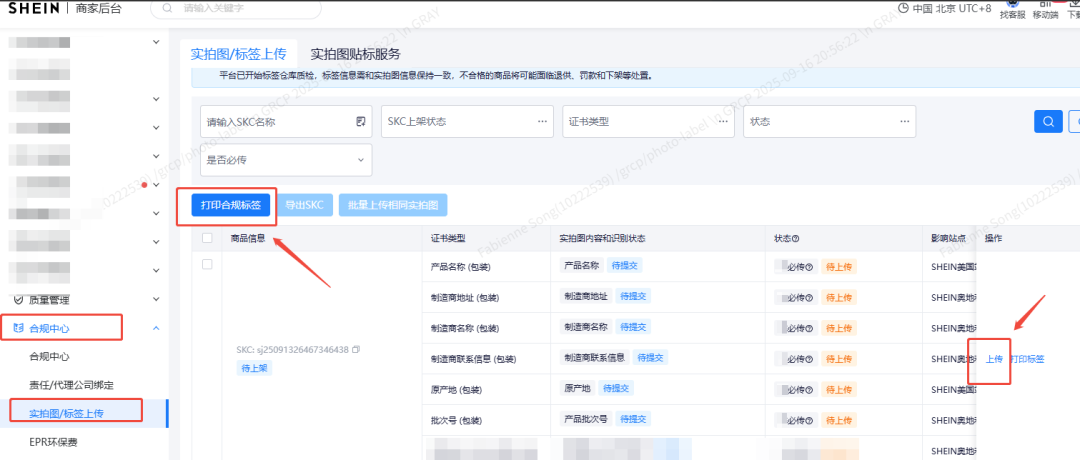The height and width of the screenshot is (460, 1080).
Task: Click 待上传 tag in 产品名称 (包装) row
Action: pos(838,267)
